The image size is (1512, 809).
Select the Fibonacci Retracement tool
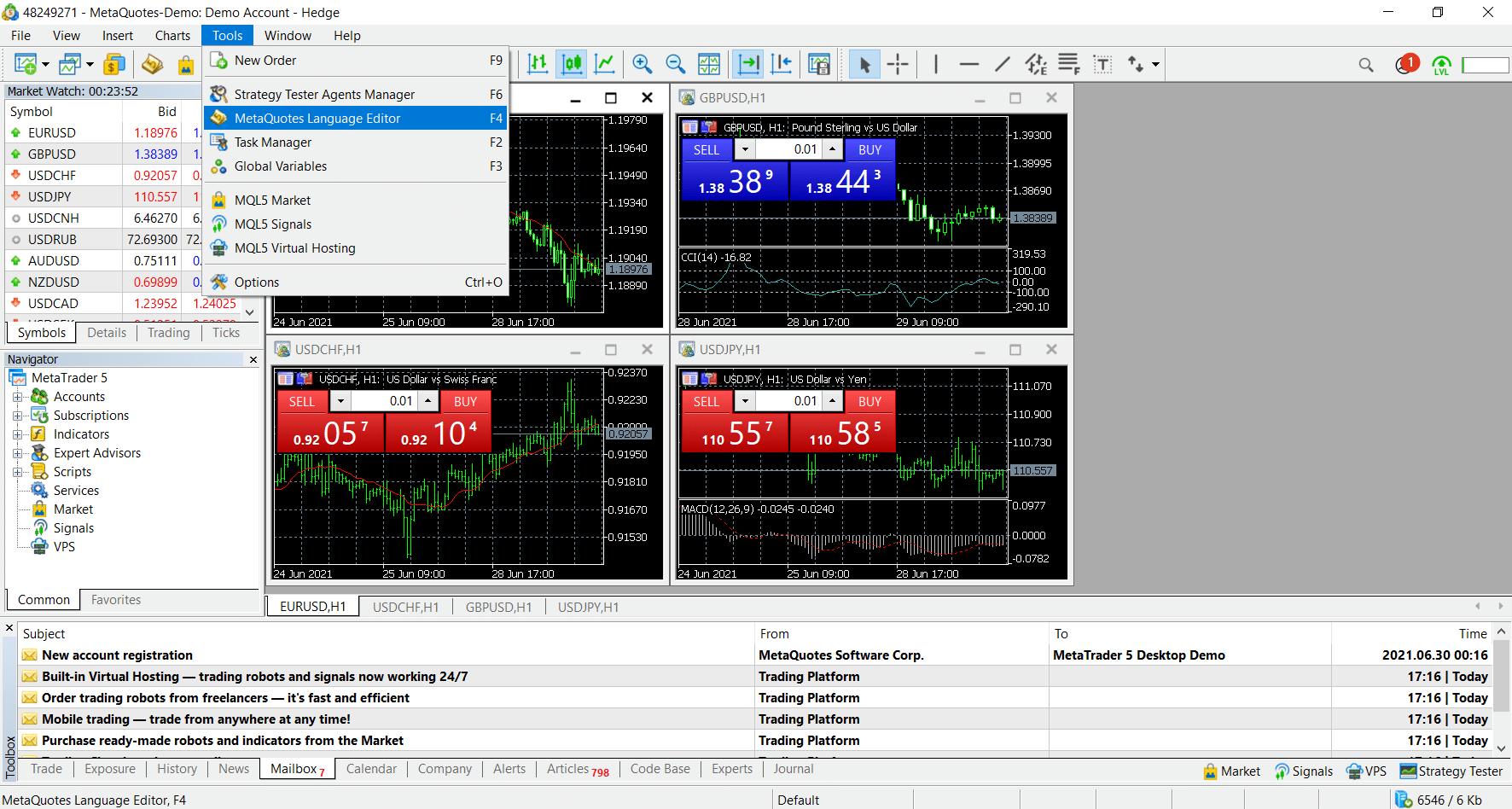pyautogui.click(x=1069, y=64)
